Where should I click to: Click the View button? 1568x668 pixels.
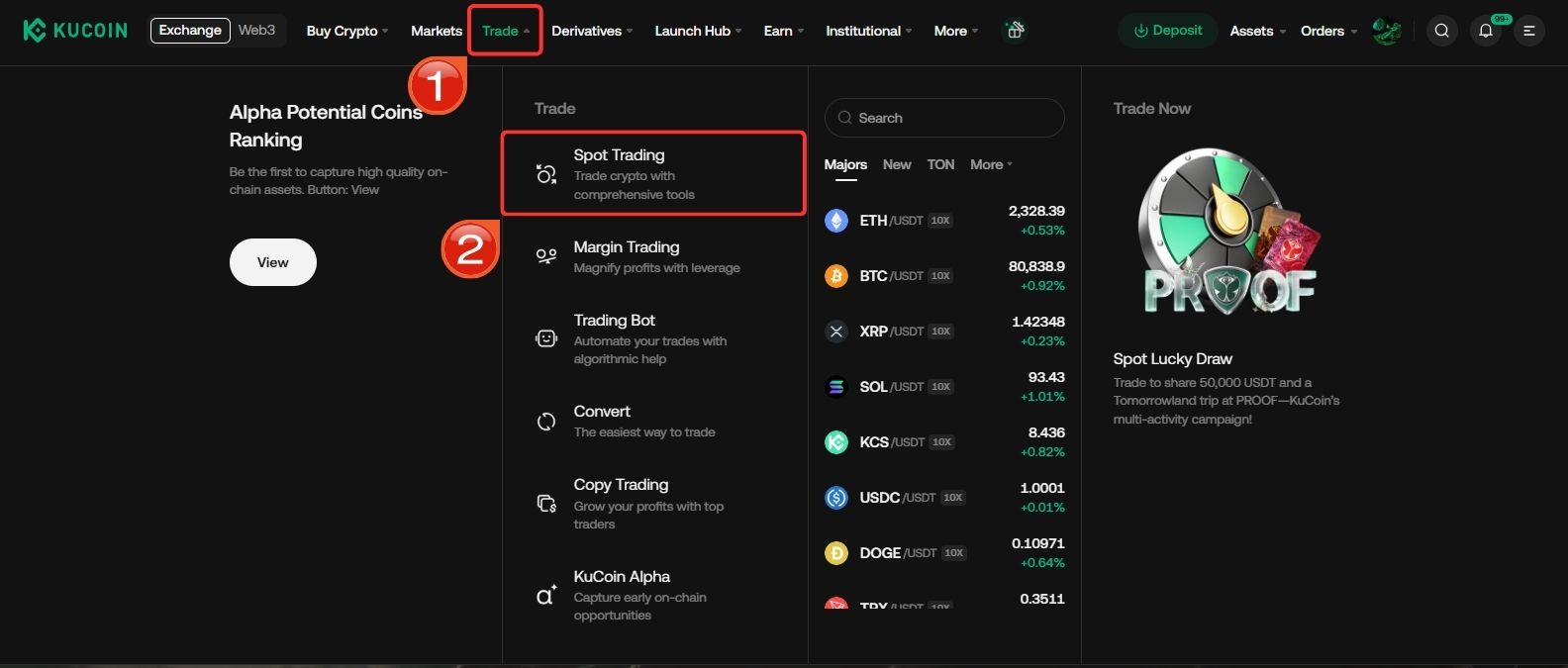point(273,262)
